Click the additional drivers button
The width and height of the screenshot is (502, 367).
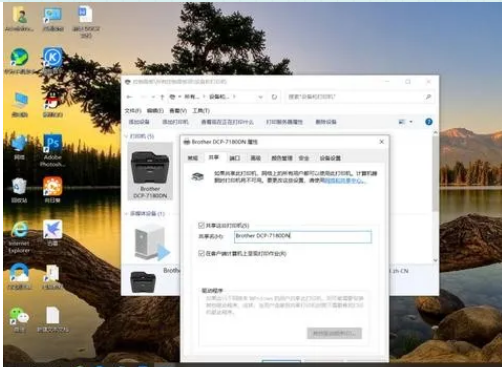click(x=334, y=333)
